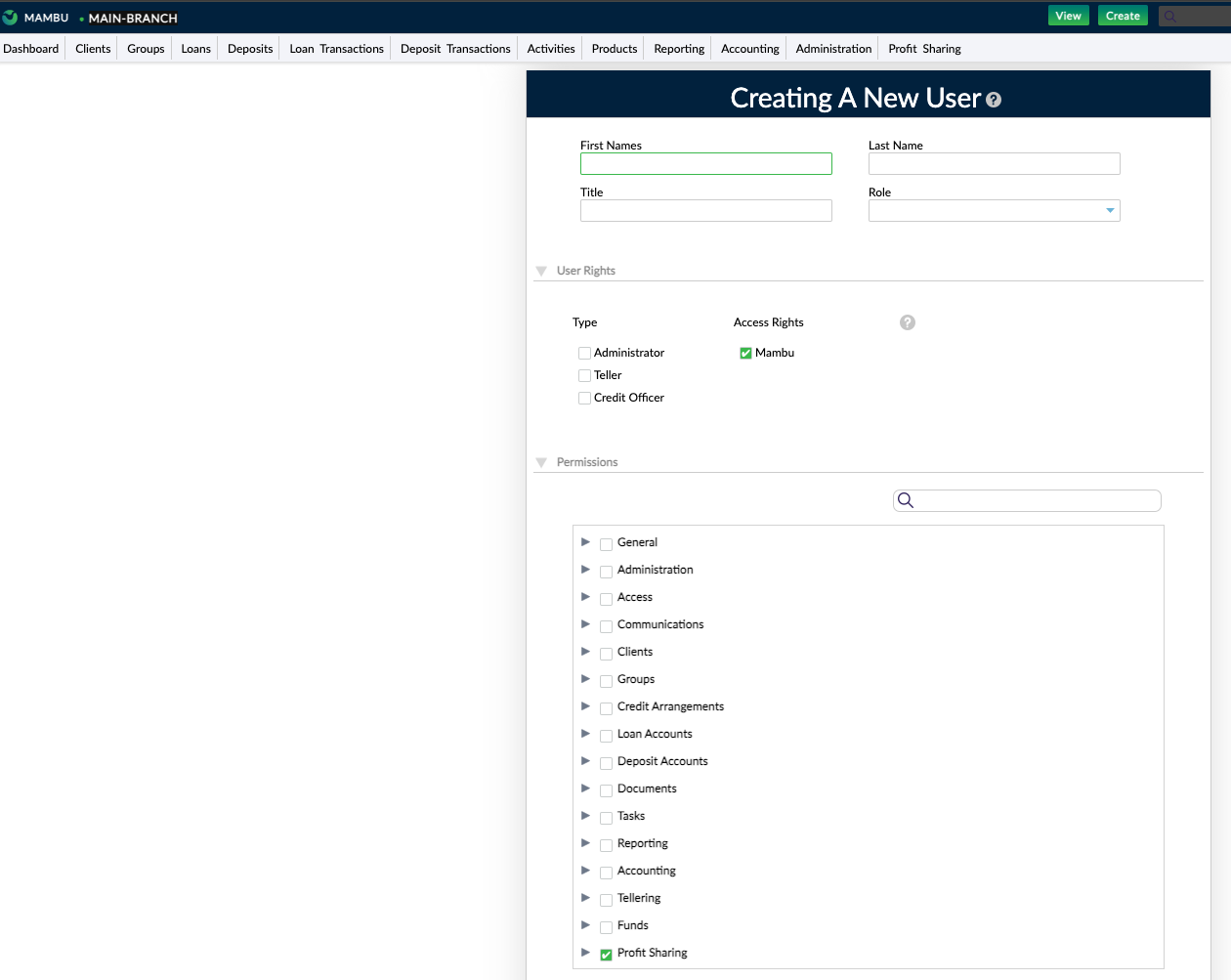
Task: Switch to the Loan Transactions tab
Action: point(335,48)
